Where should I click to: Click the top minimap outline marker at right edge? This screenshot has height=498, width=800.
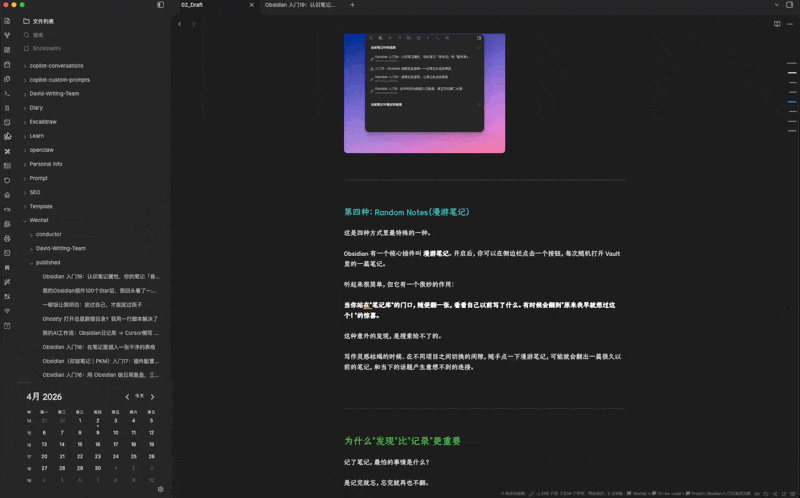coord(792,63)
